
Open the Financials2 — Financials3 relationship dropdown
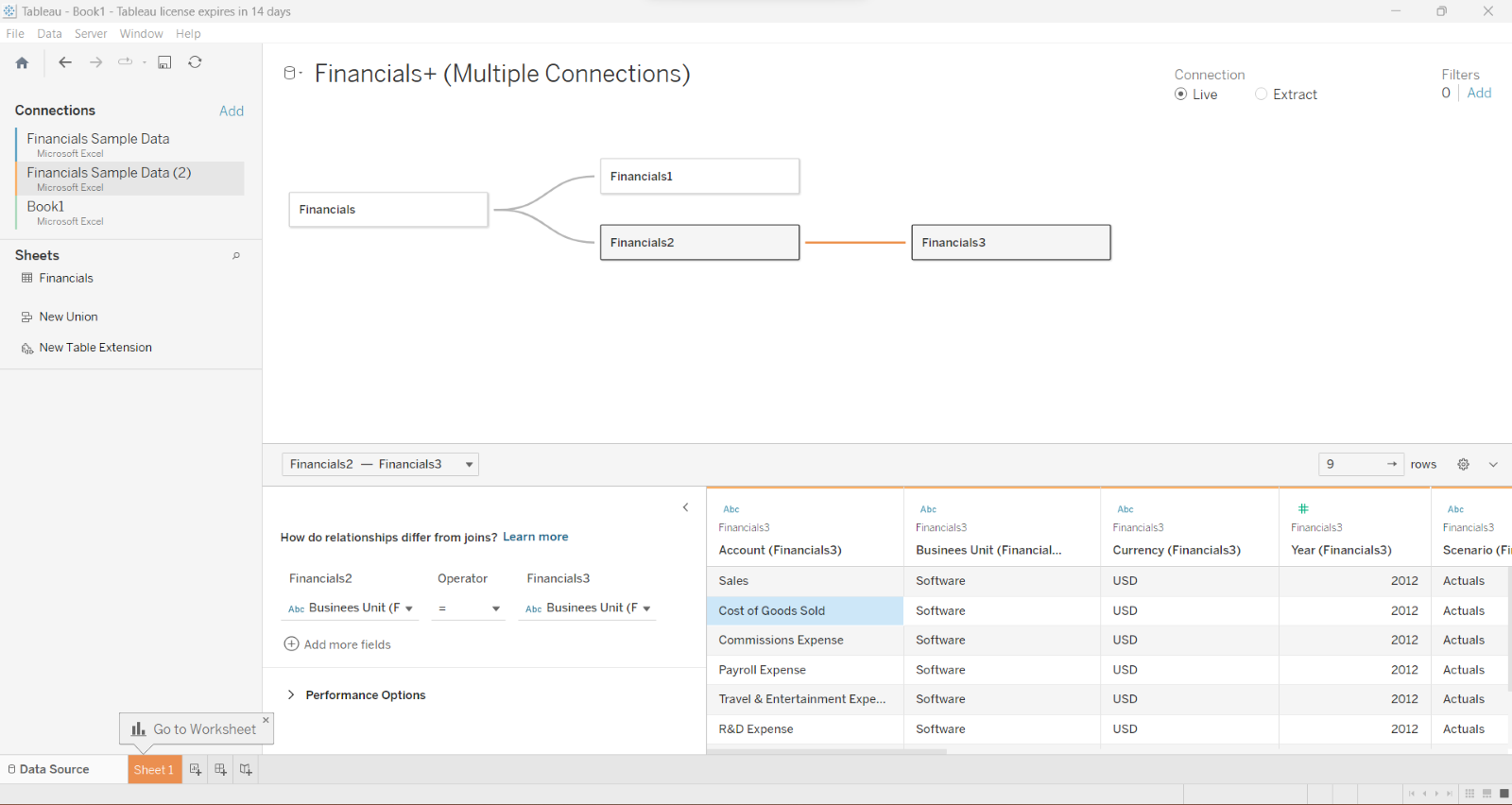pos(380,464)
